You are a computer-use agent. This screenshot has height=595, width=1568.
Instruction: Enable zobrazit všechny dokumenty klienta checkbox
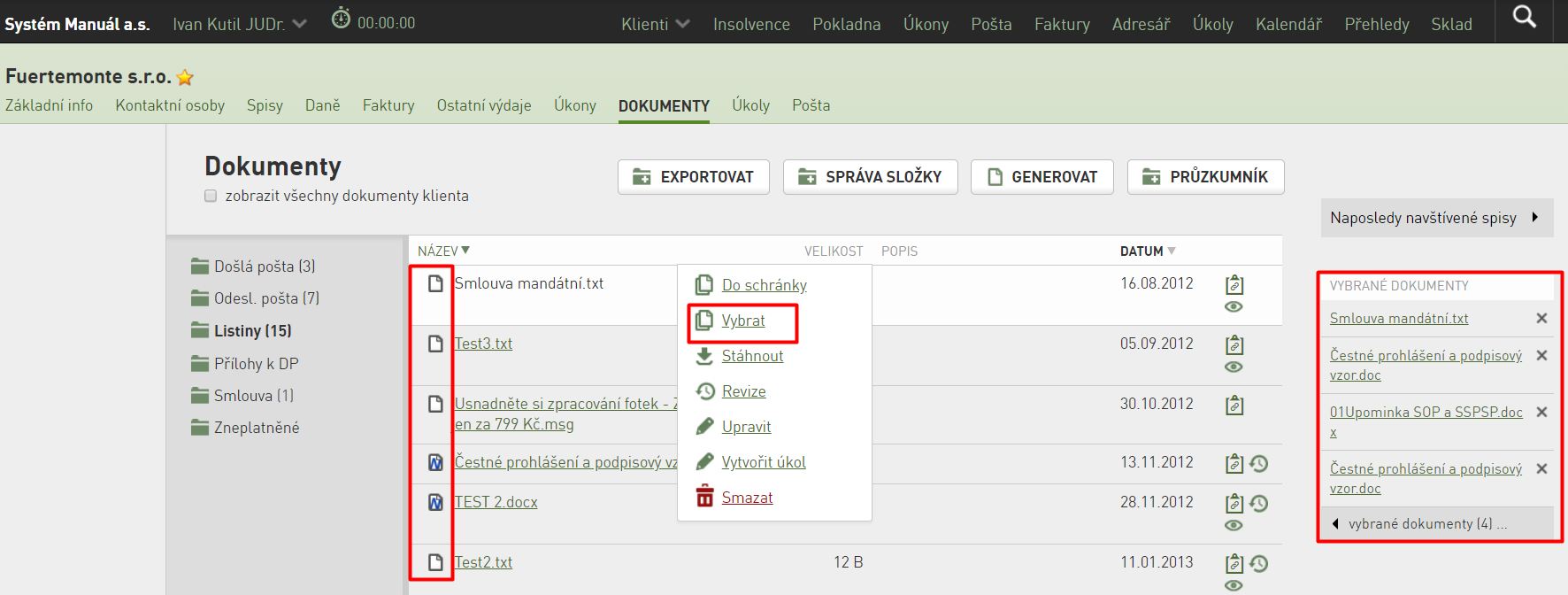click(x=211, y=196)
